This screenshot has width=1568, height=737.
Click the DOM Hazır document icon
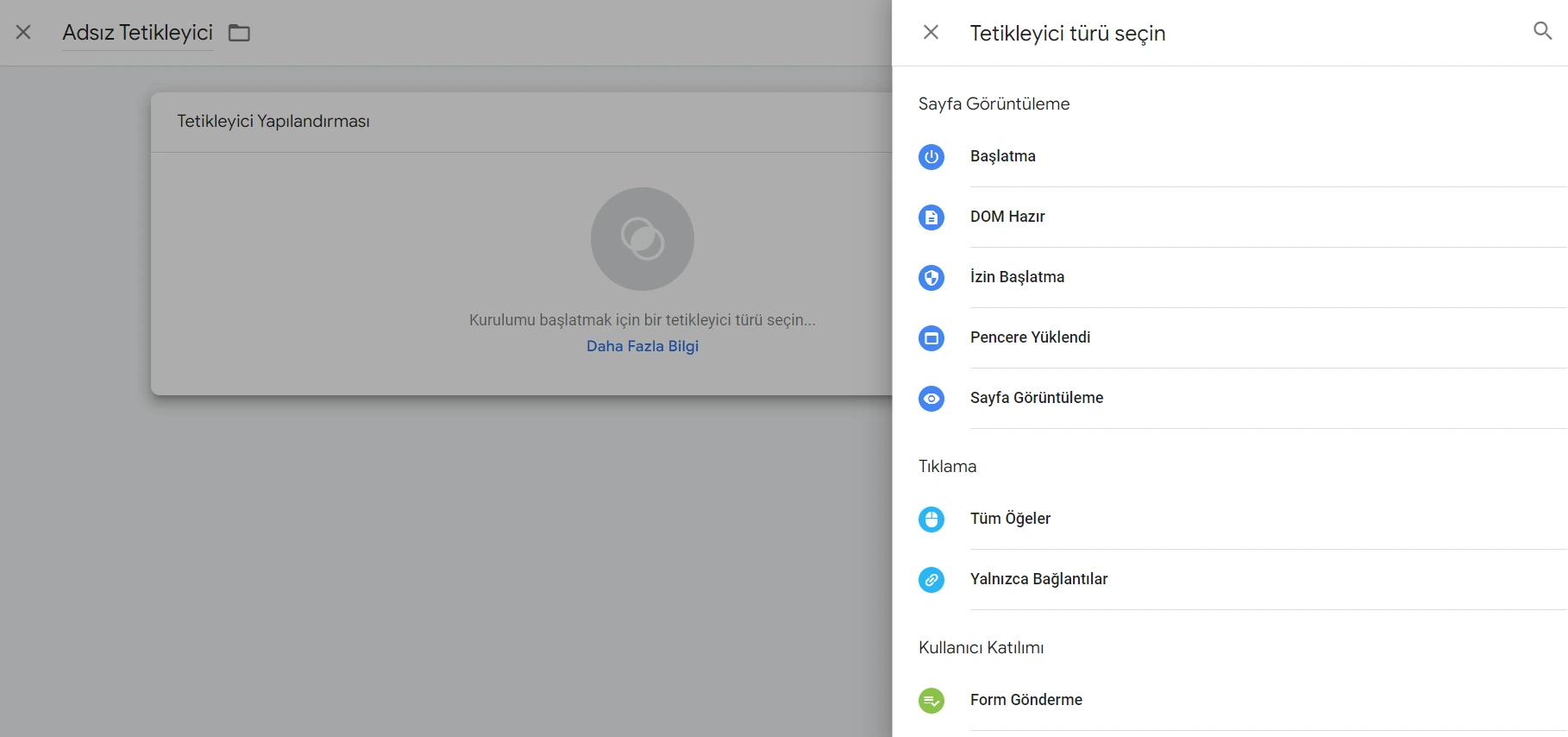click(931, 217)
